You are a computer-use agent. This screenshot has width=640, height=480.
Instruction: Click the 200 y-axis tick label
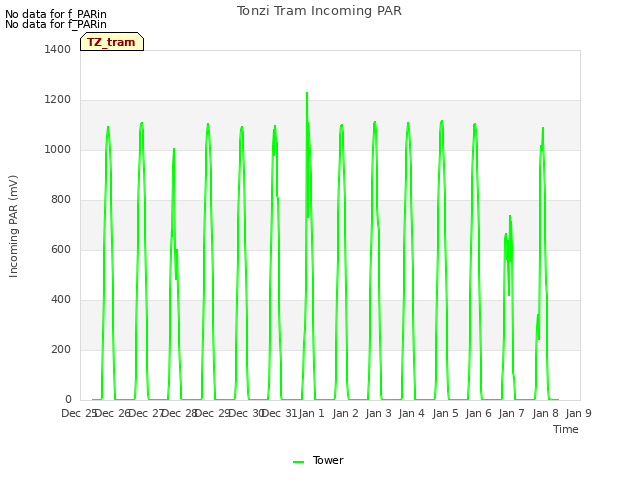tap(61, 349)
